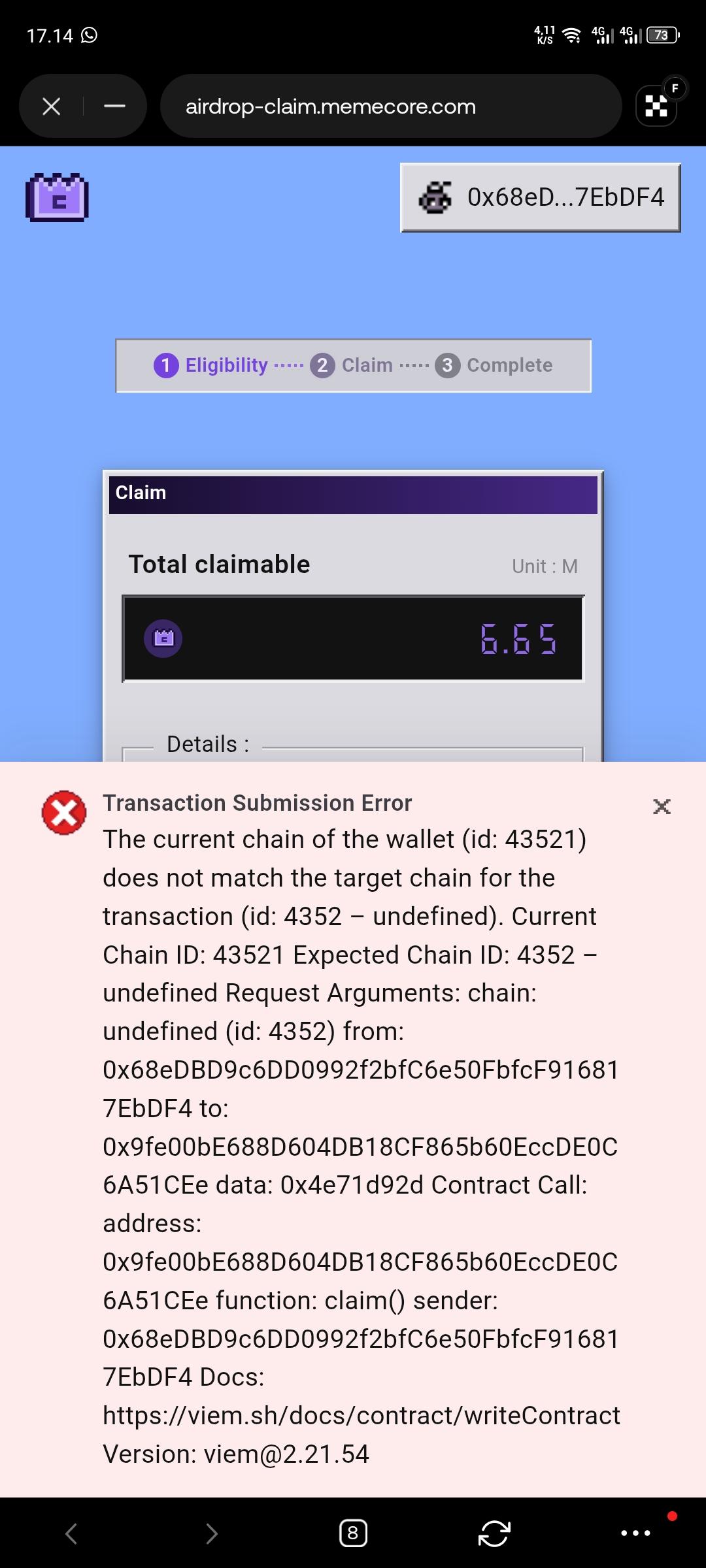Open the three-dot more options menu
The width and height of the screenshot is (706, 1568).
[x=635, y=1533]
